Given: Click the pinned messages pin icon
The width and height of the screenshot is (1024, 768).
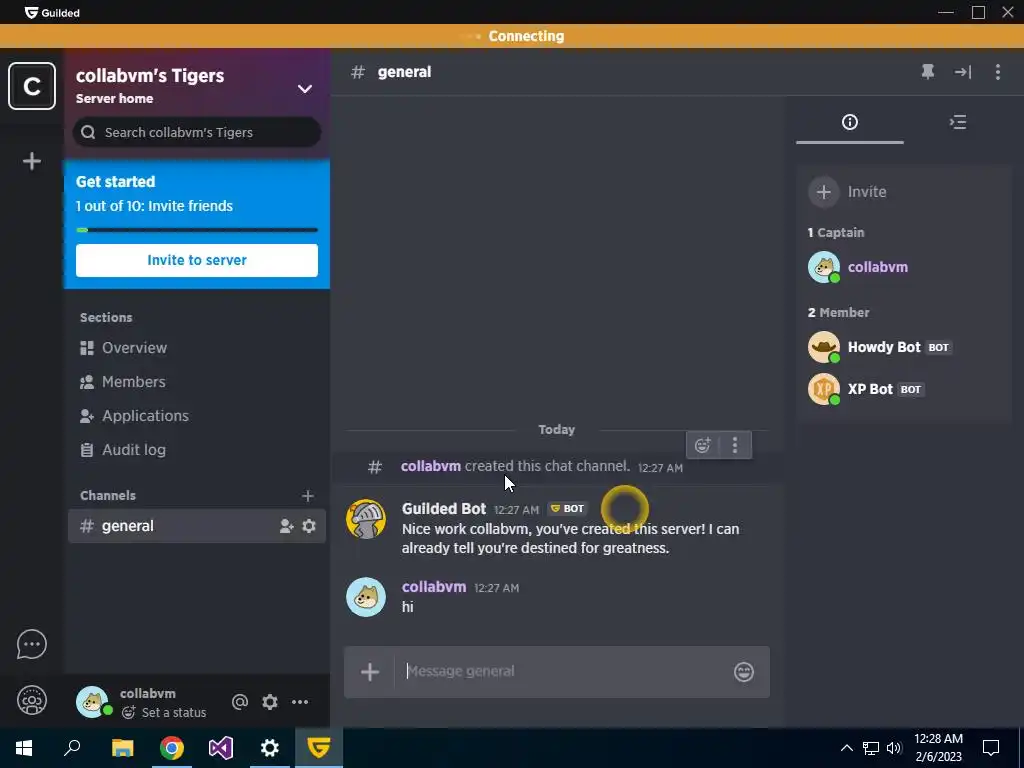Looking at the screenshot, I should point(927,72).
